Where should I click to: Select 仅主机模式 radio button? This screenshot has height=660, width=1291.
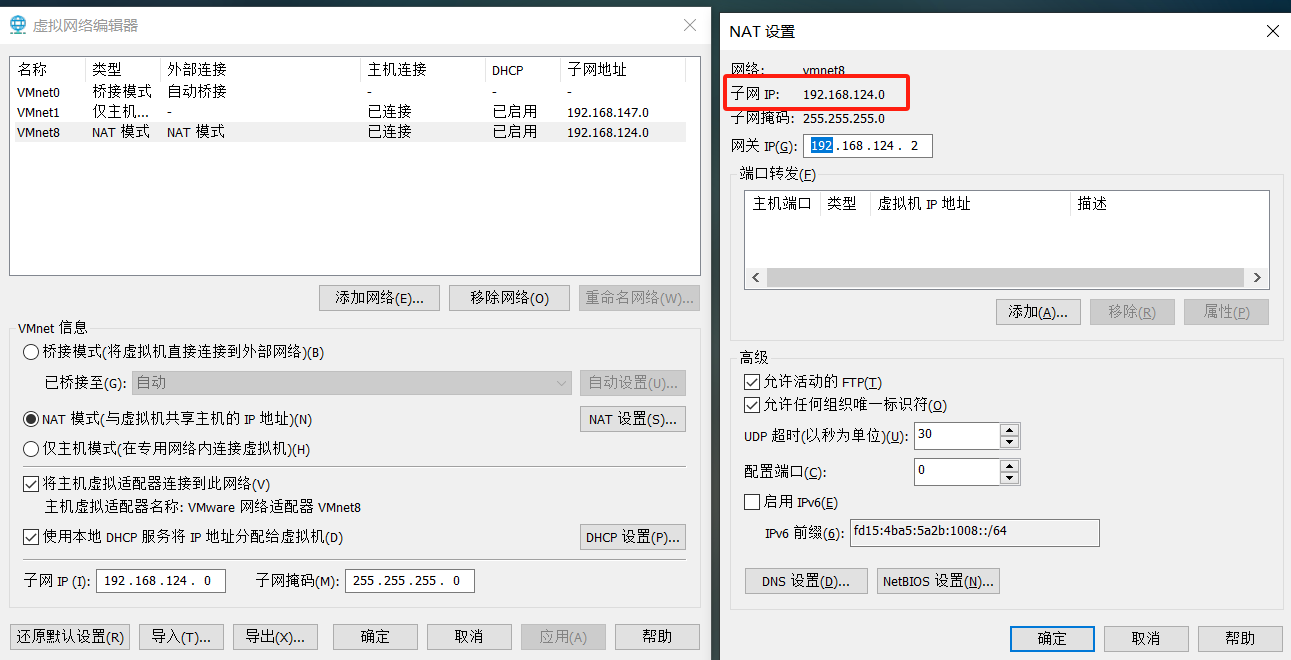tap(31, 449)
